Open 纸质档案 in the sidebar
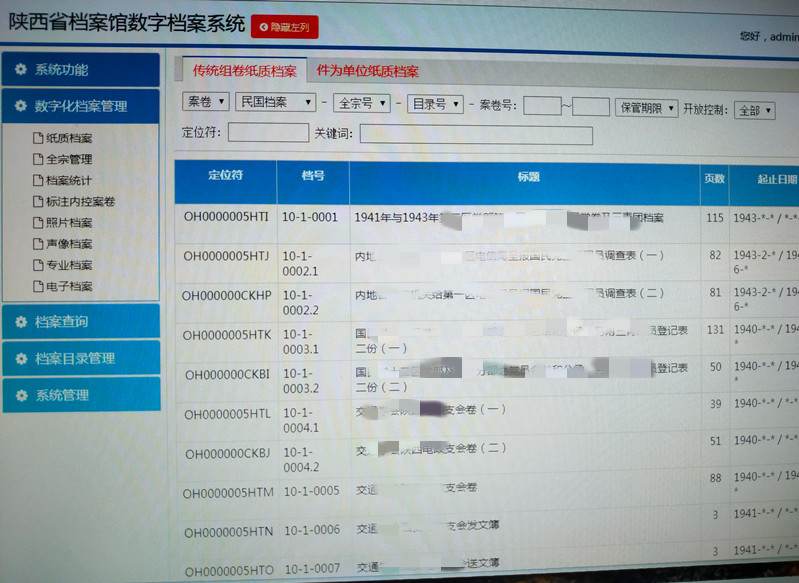This screenshot has width=799, height=583. tap(69, 138)
